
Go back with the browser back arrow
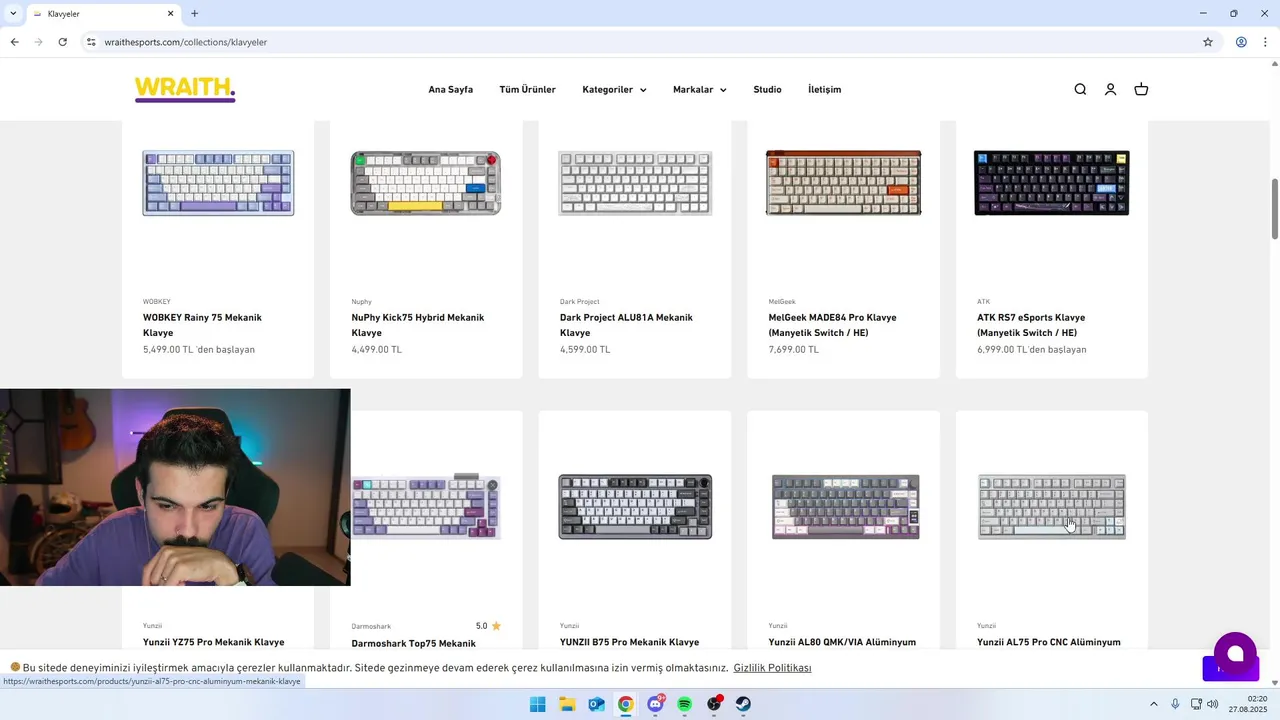(x=14, y=42)
